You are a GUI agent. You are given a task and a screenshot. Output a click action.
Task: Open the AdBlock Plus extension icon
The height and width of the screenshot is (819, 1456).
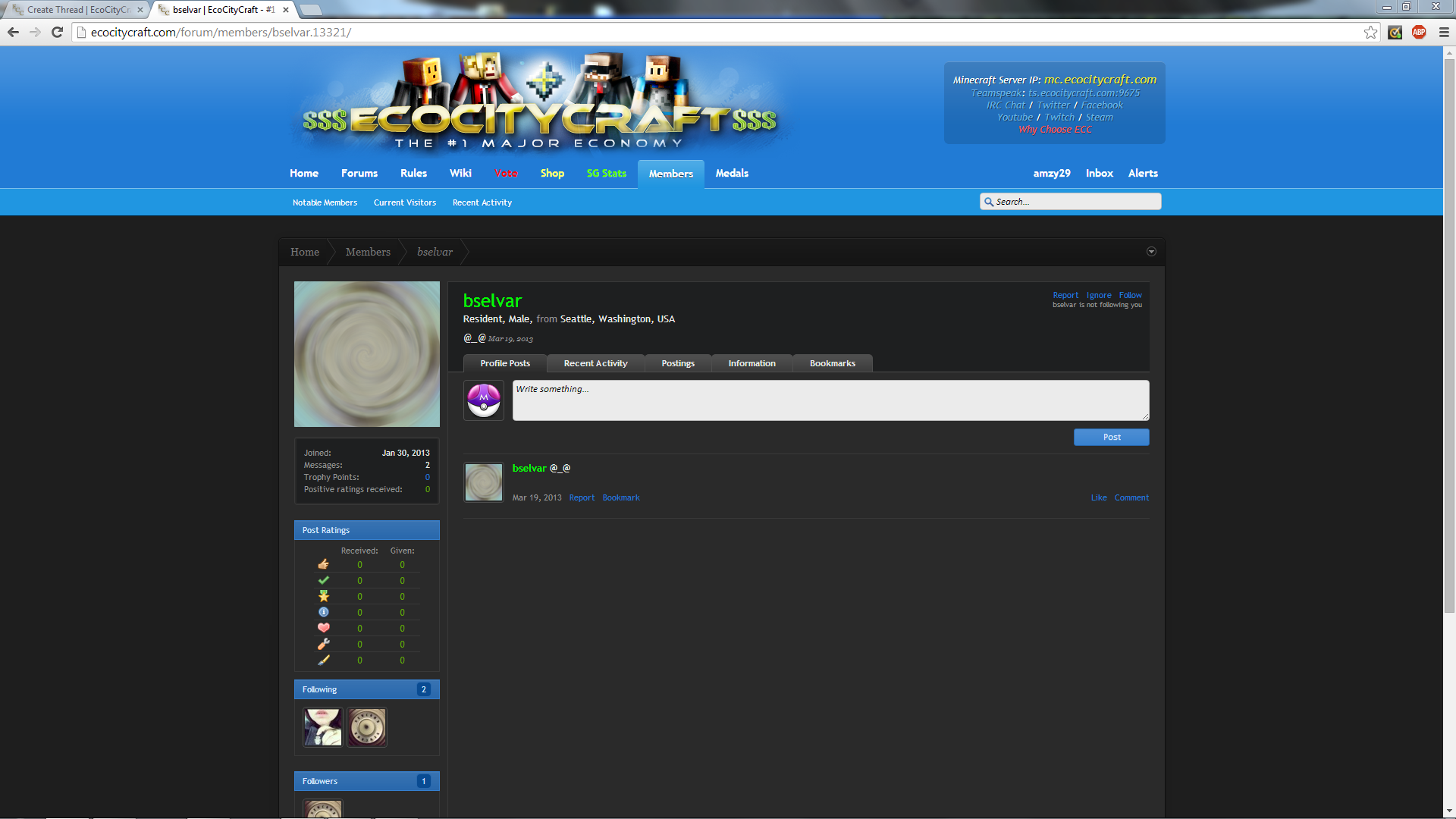point(1419,32)
